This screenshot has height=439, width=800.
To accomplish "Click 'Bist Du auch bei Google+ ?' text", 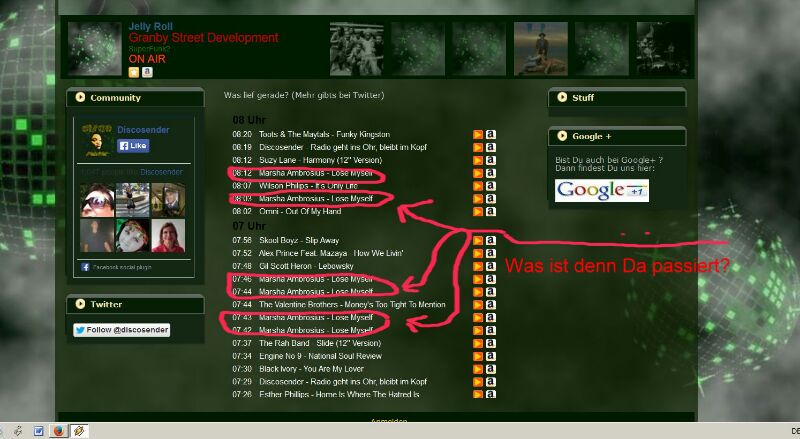I will [x=609, y=160].
